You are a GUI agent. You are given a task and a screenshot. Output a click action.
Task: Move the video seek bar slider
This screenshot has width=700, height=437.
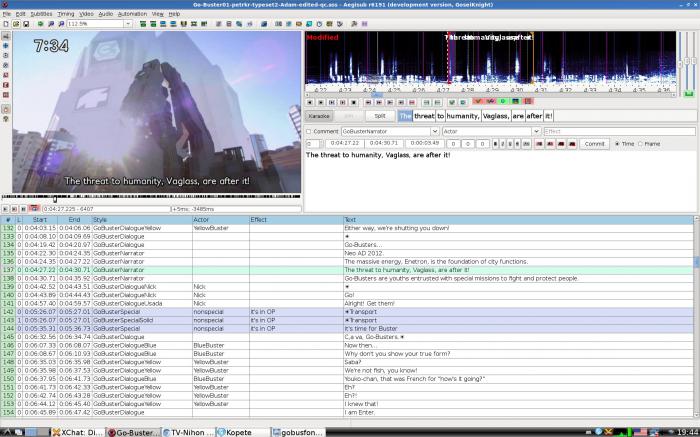coord(55,199)
